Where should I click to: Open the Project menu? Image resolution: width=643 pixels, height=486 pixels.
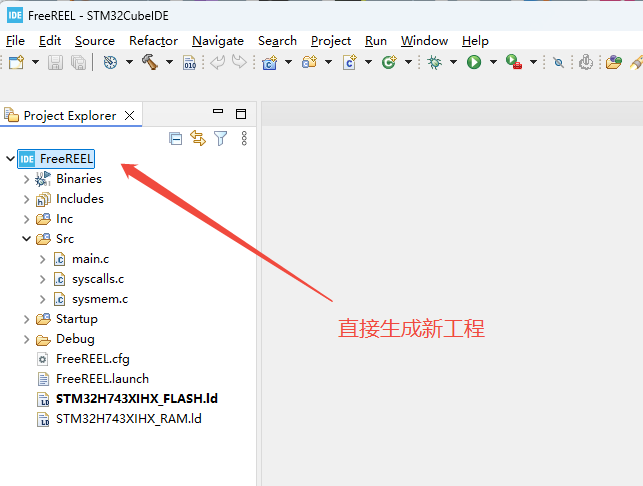[331, 41]
